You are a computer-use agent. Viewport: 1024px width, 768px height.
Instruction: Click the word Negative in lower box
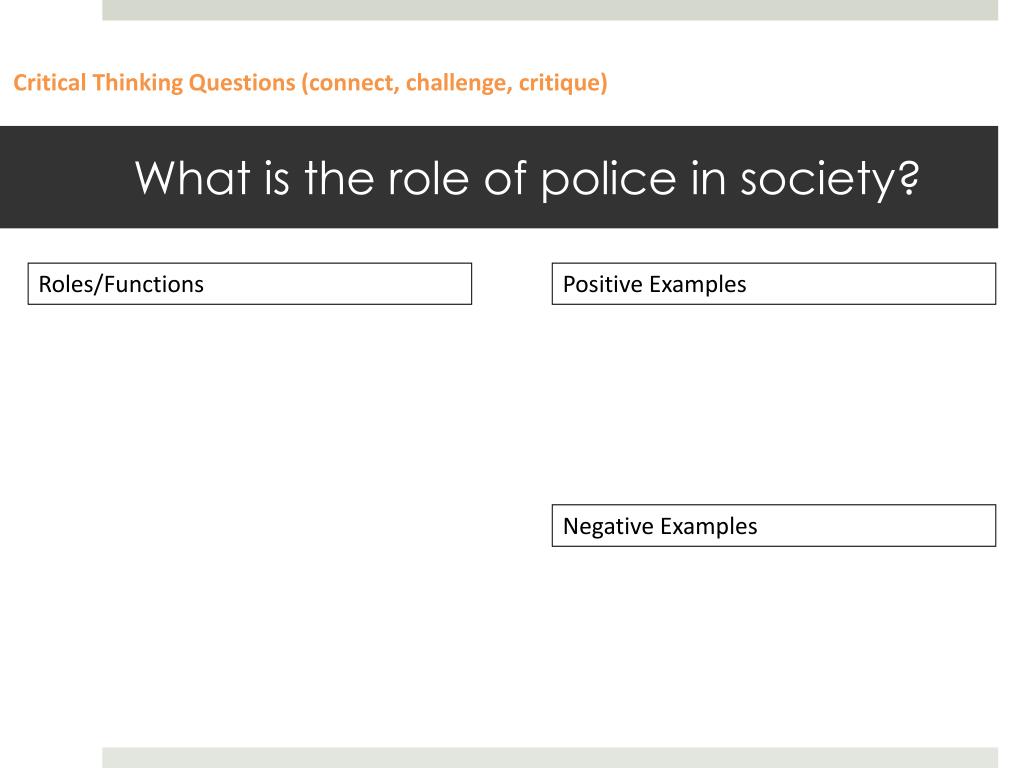[609, 526]
